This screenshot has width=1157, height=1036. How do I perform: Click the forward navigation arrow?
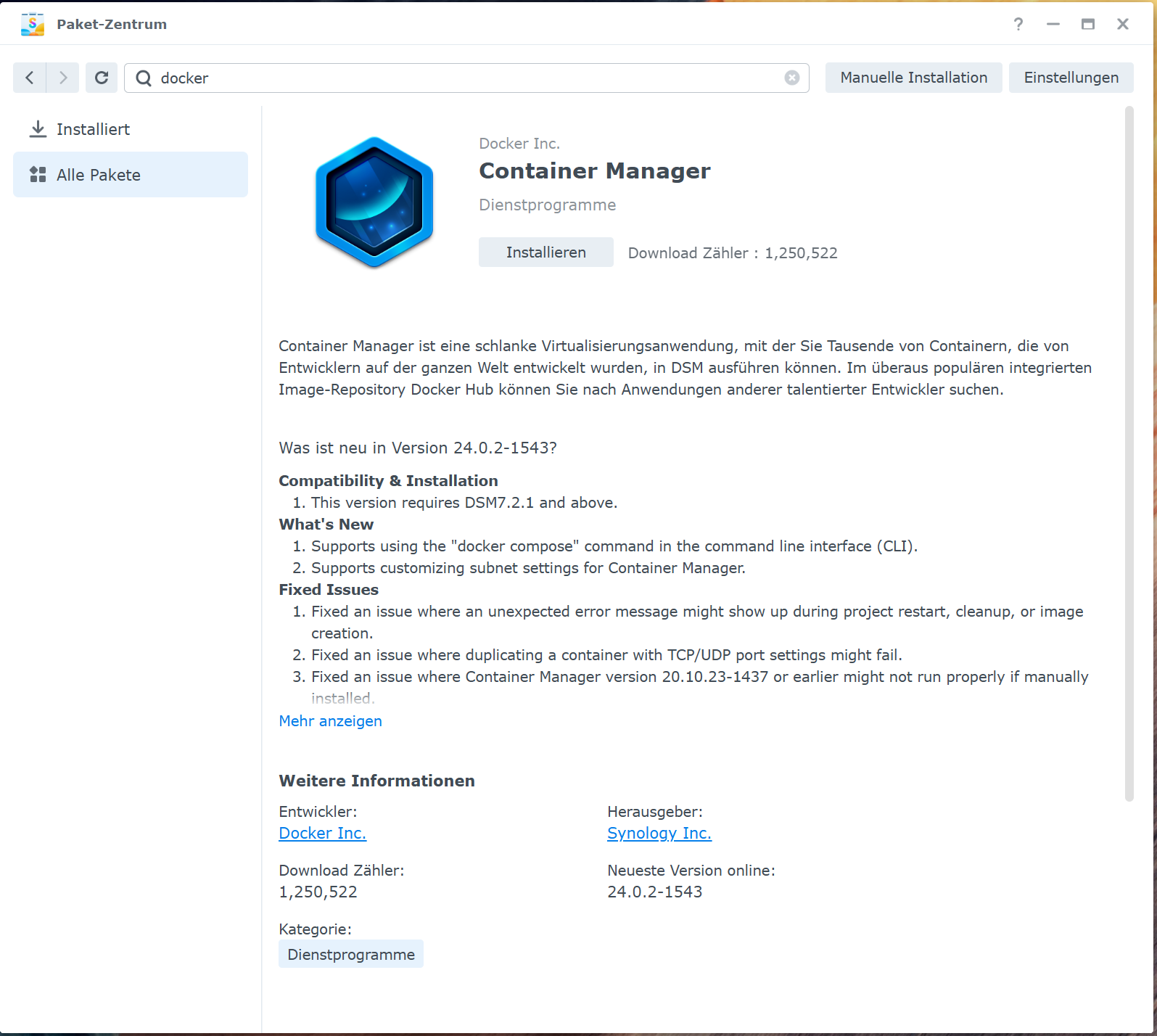click(63, 78)
